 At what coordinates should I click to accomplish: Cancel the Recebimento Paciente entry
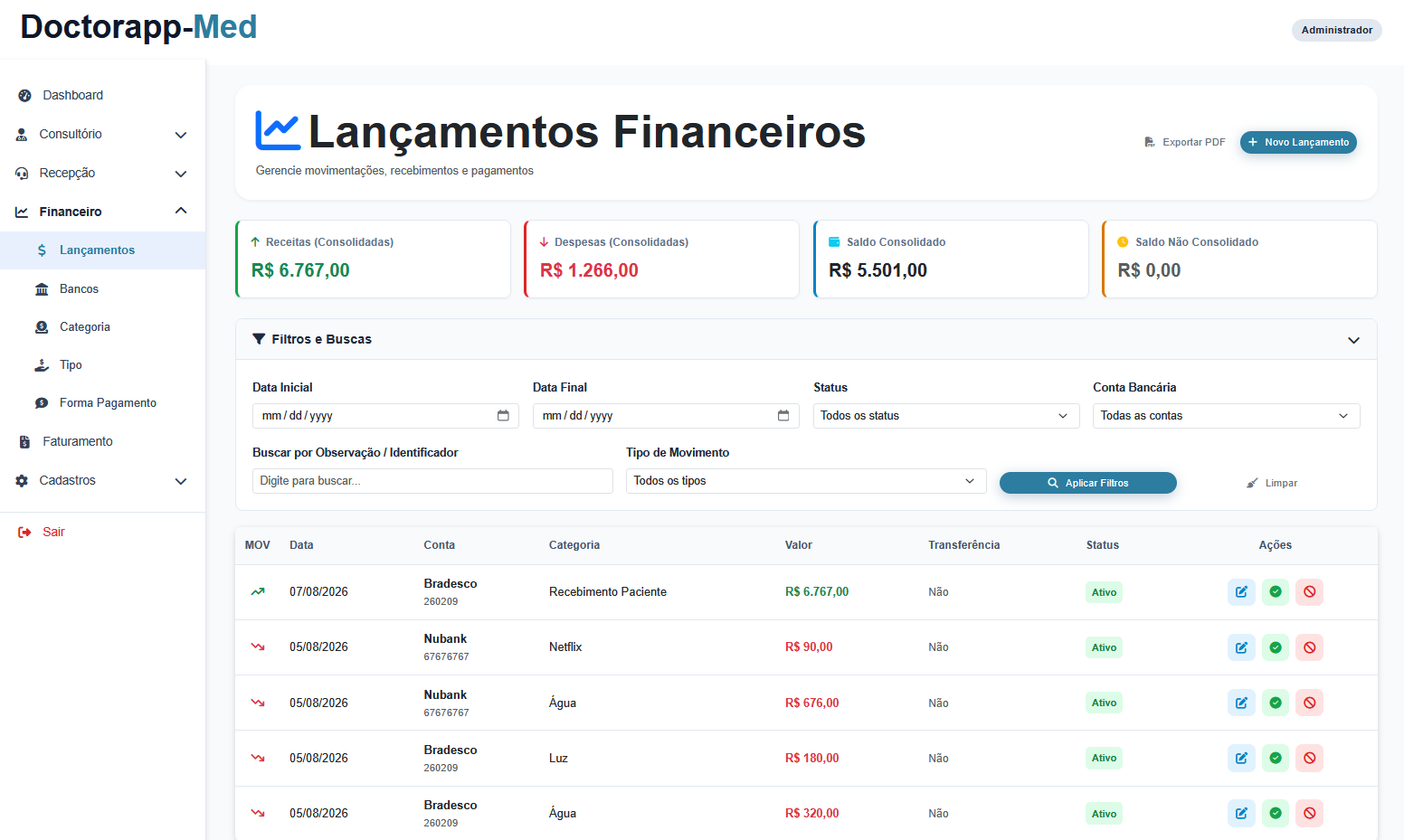point(1309,592)
